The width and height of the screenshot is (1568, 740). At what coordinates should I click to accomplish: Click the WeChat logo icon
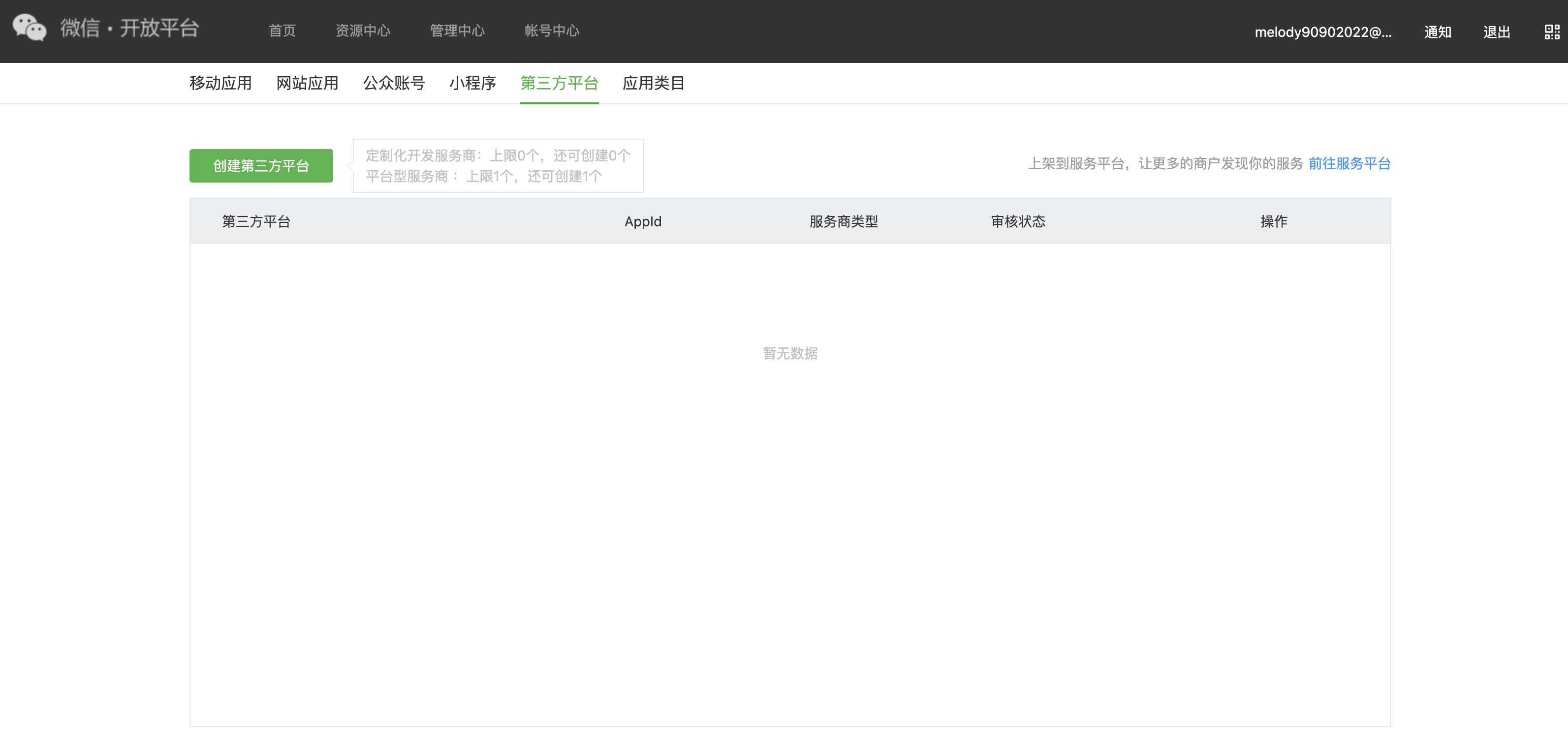29,28
